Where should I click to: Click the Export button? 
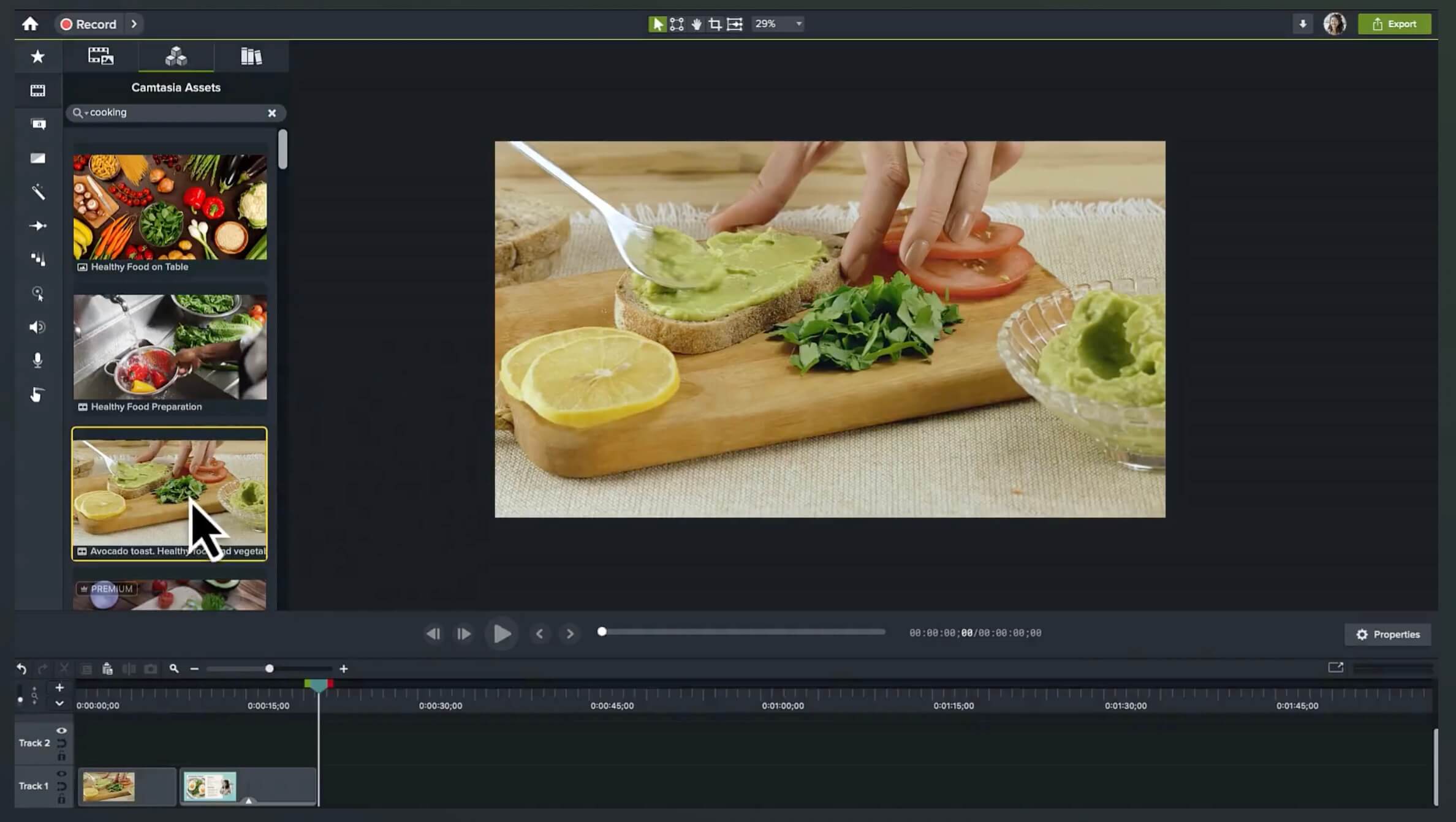point(1395,23)
